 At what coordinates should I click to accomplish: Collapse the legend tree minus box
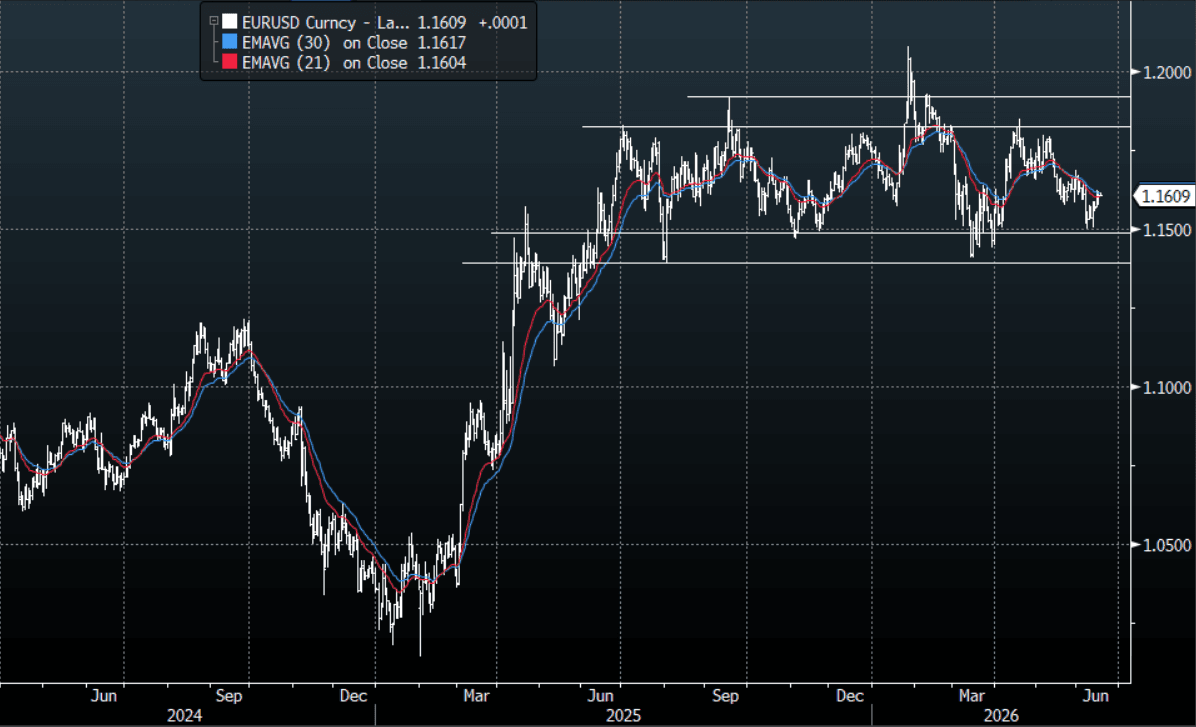(x=214, y=21)
